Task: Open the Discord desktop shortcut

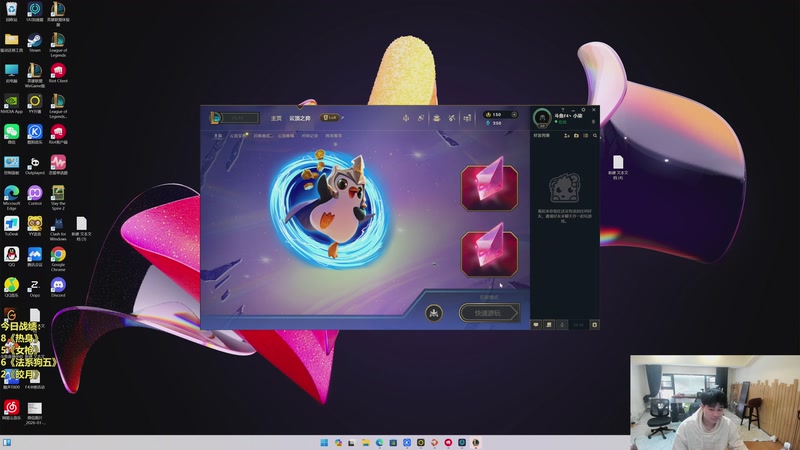Action: pos(58,287)
